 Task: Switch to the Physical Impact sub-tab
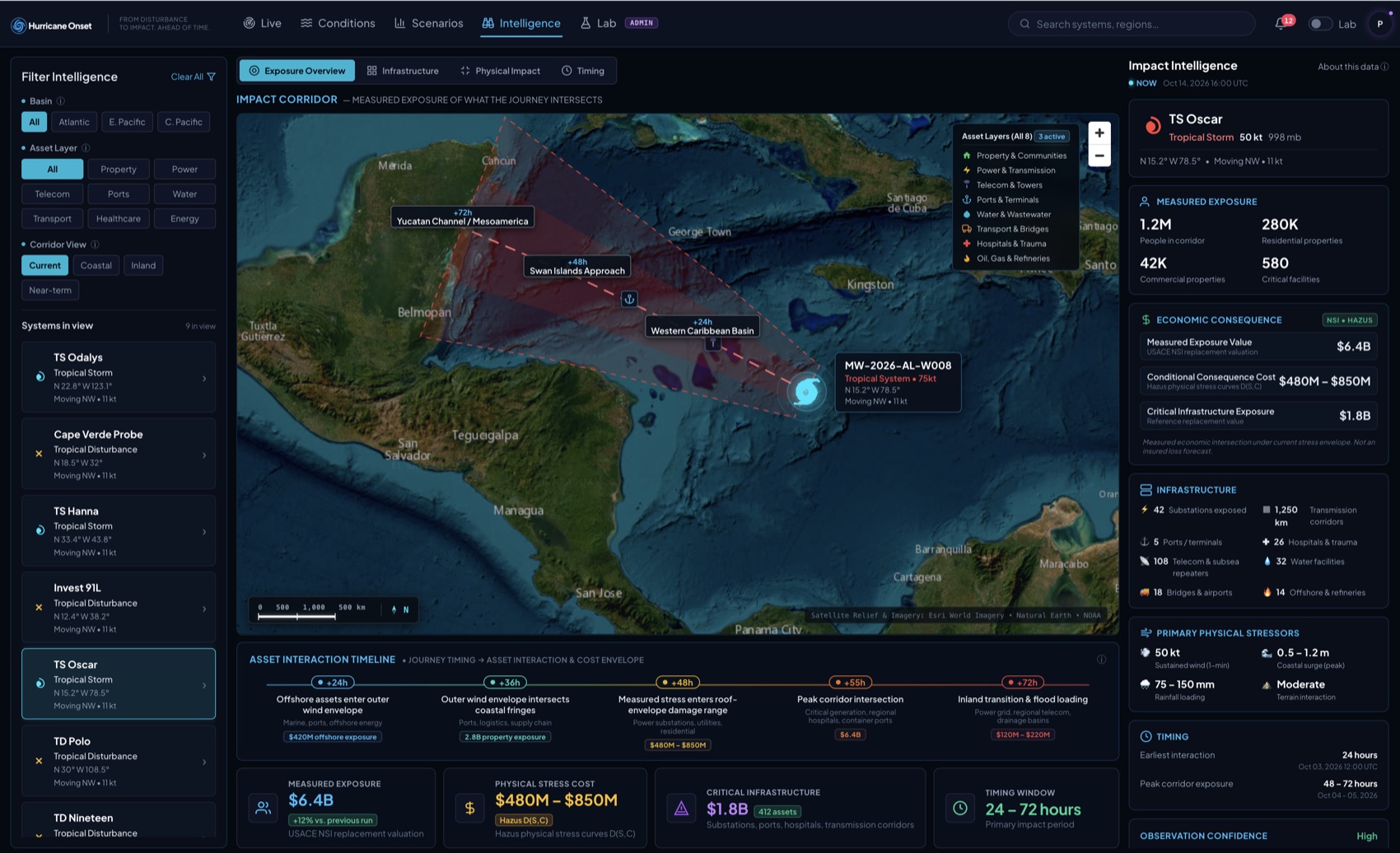(500, 71)
